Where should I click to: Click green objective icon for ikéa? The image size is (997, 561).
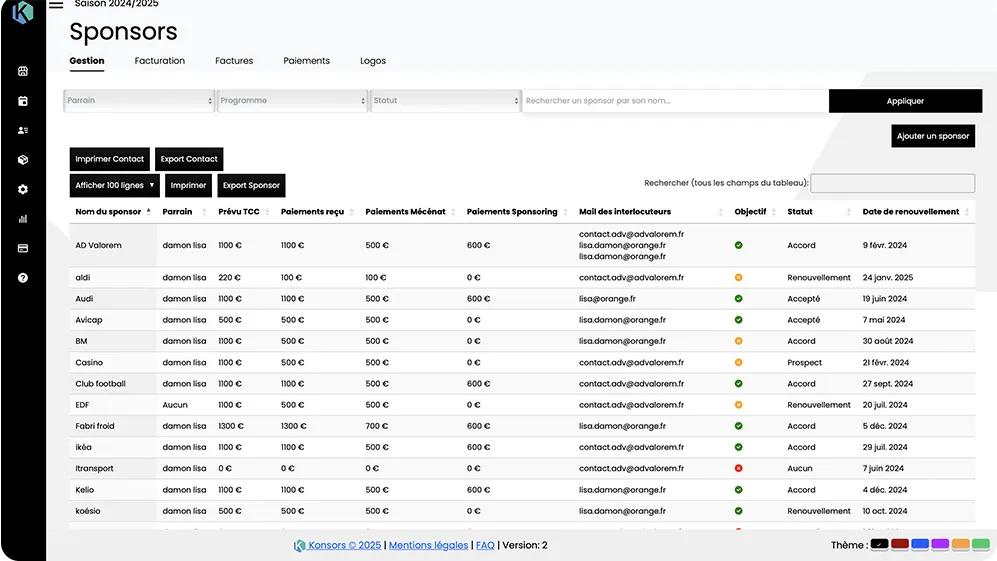click(x=738, y=447)
